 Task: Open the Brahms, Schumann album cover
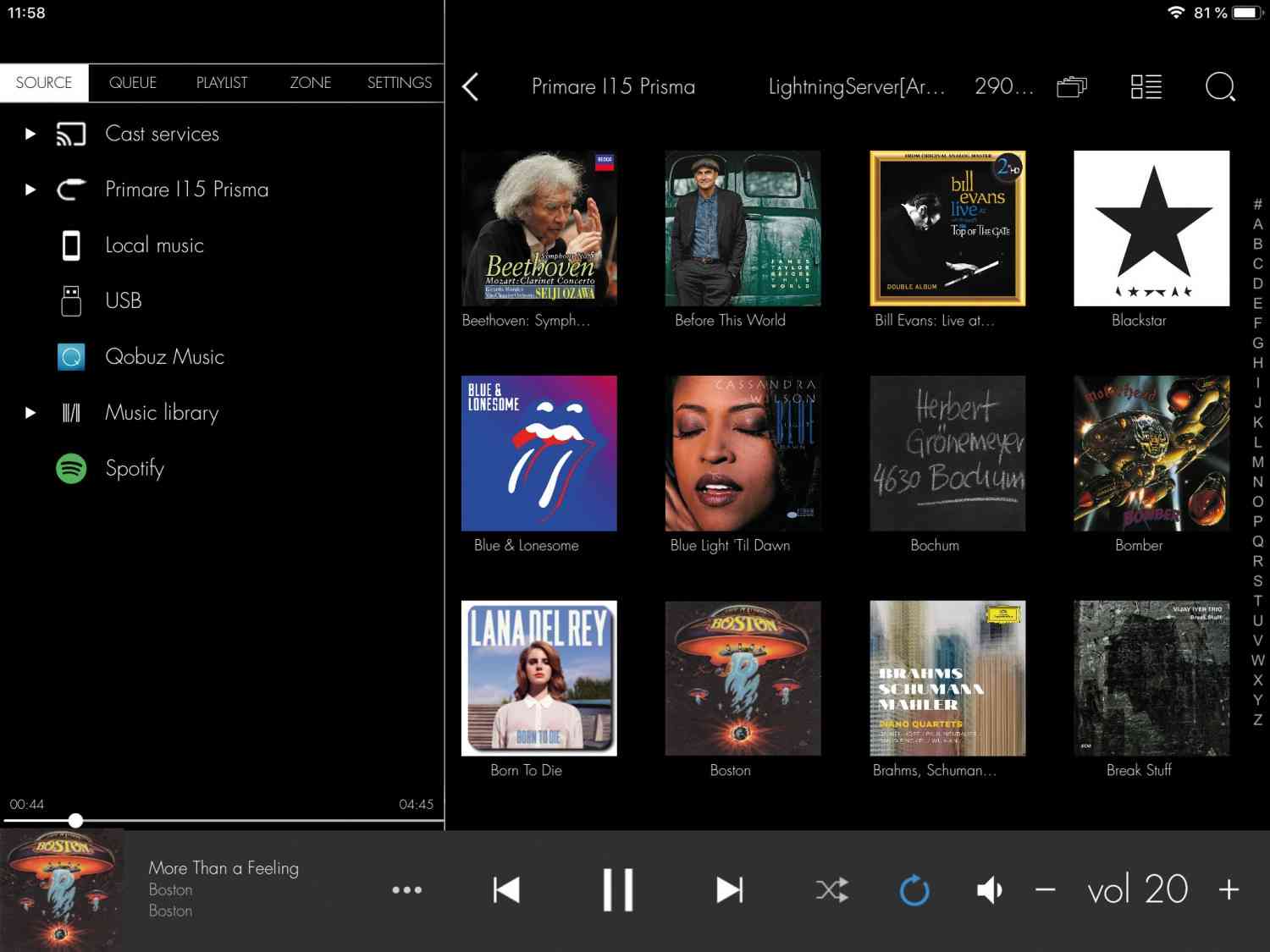point(947,679)
